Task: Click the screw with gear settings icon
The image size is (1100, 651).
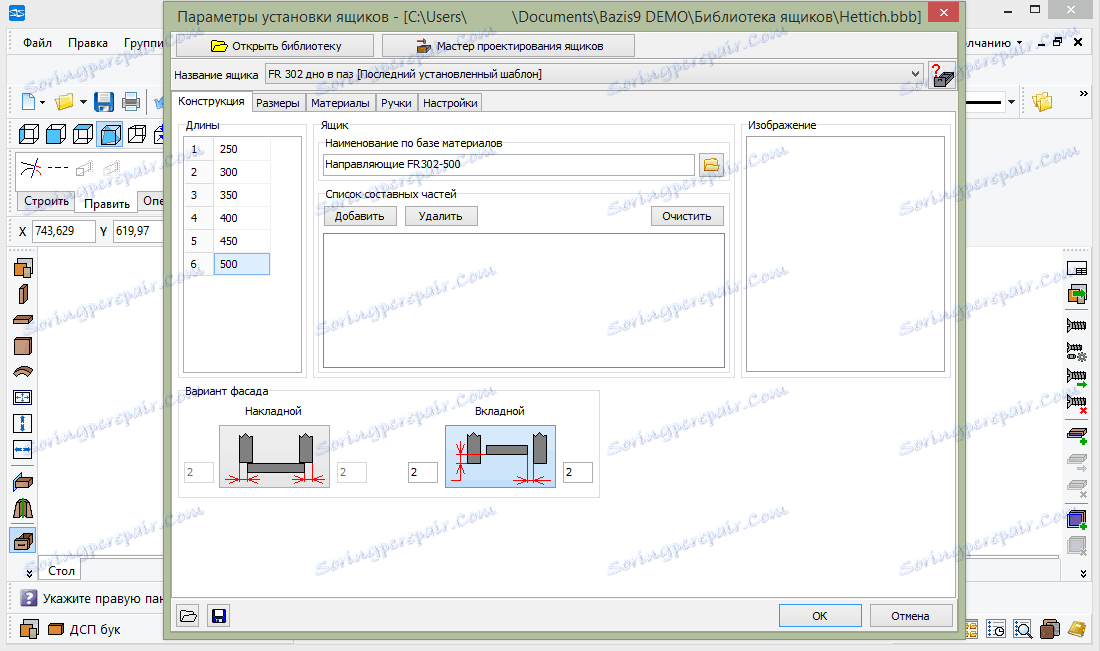Action: [1076, 351]
